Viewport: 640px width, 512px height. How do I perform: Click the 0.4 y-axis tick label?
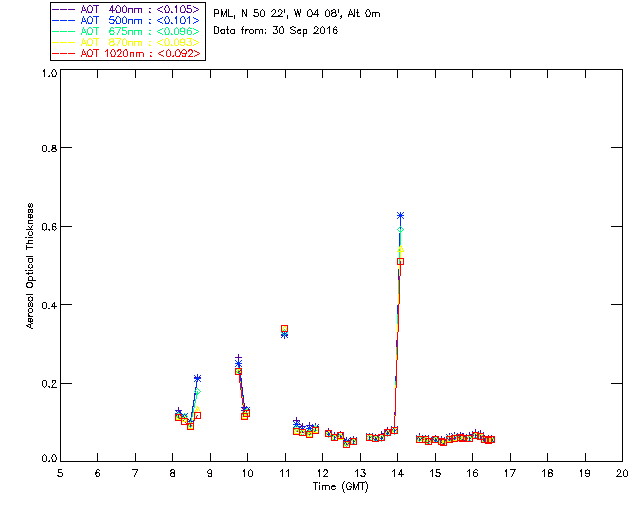pyautogui.click(x=49, y=305)
